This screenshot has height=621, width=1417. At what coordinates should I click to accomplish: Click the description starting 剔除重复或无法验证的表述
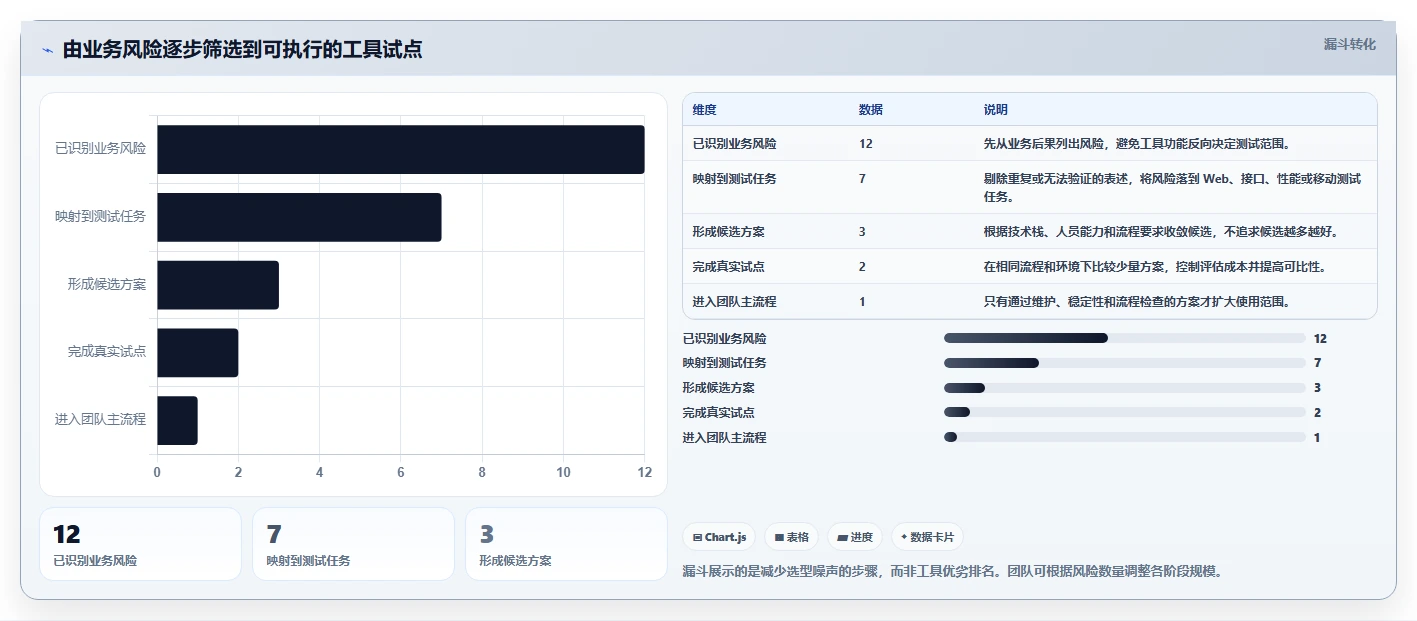[x=1173, y=187]
